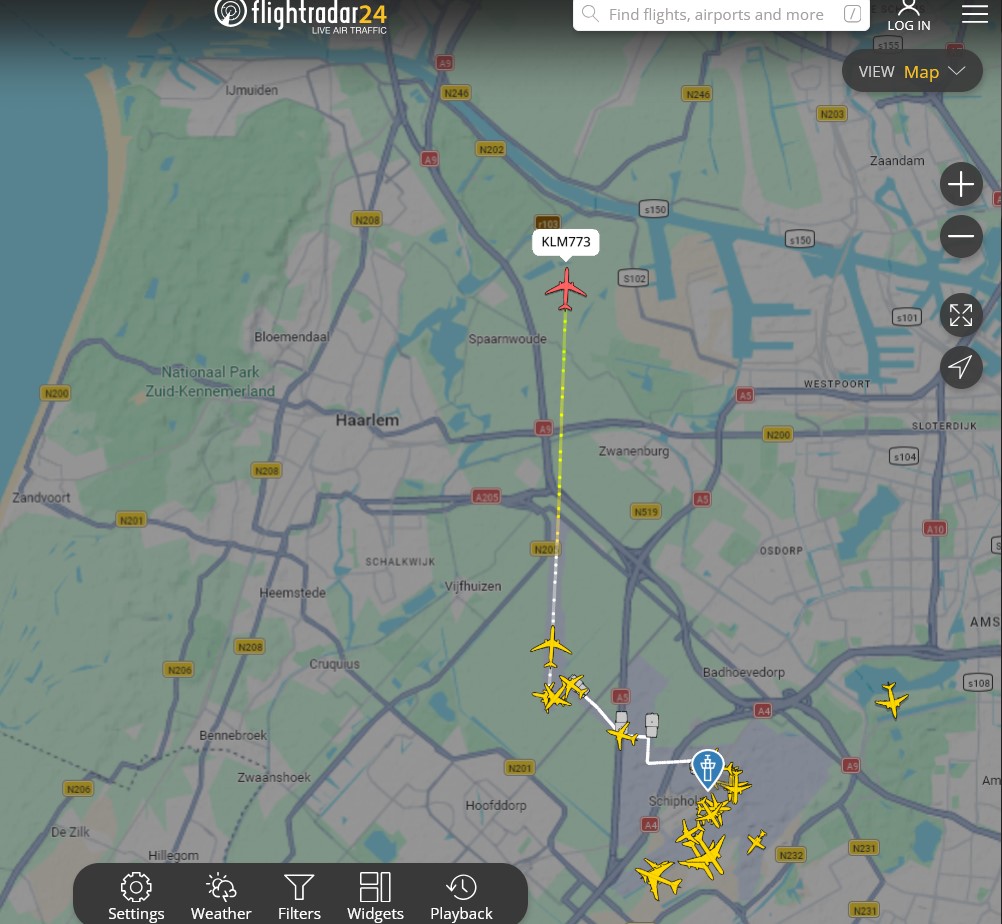Click the Vijfhuizen label

pyautogui.click(x=473, y=587)
